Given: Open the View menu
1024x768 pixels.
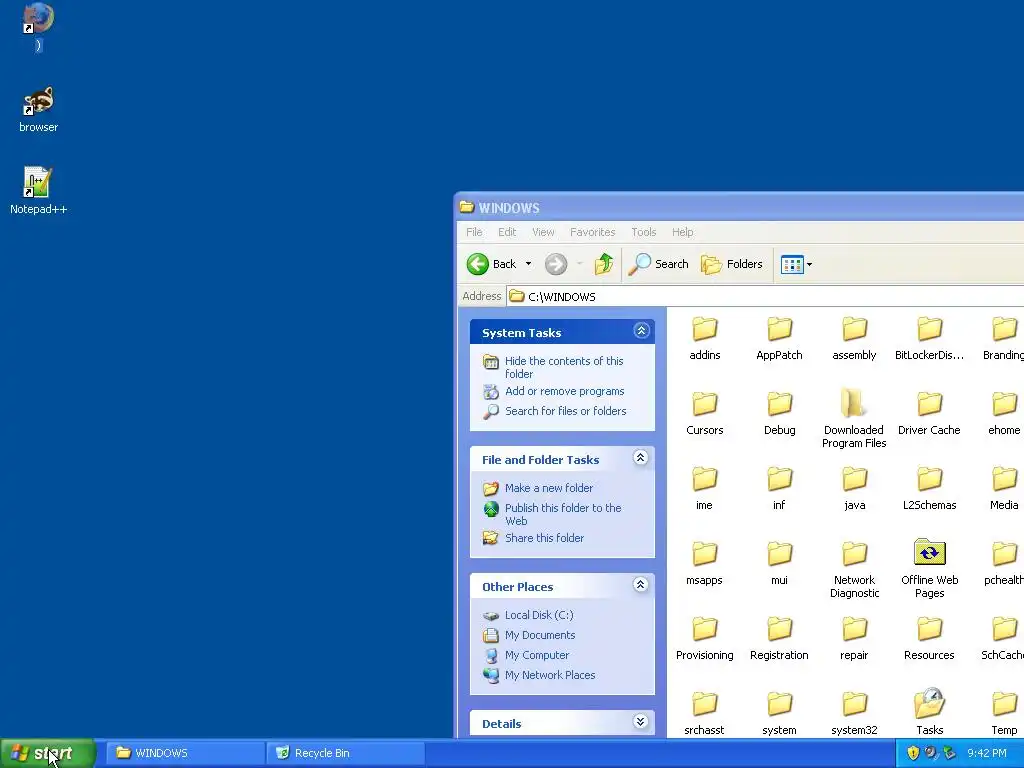Looking at the screenshot, I should pos(543,232).
